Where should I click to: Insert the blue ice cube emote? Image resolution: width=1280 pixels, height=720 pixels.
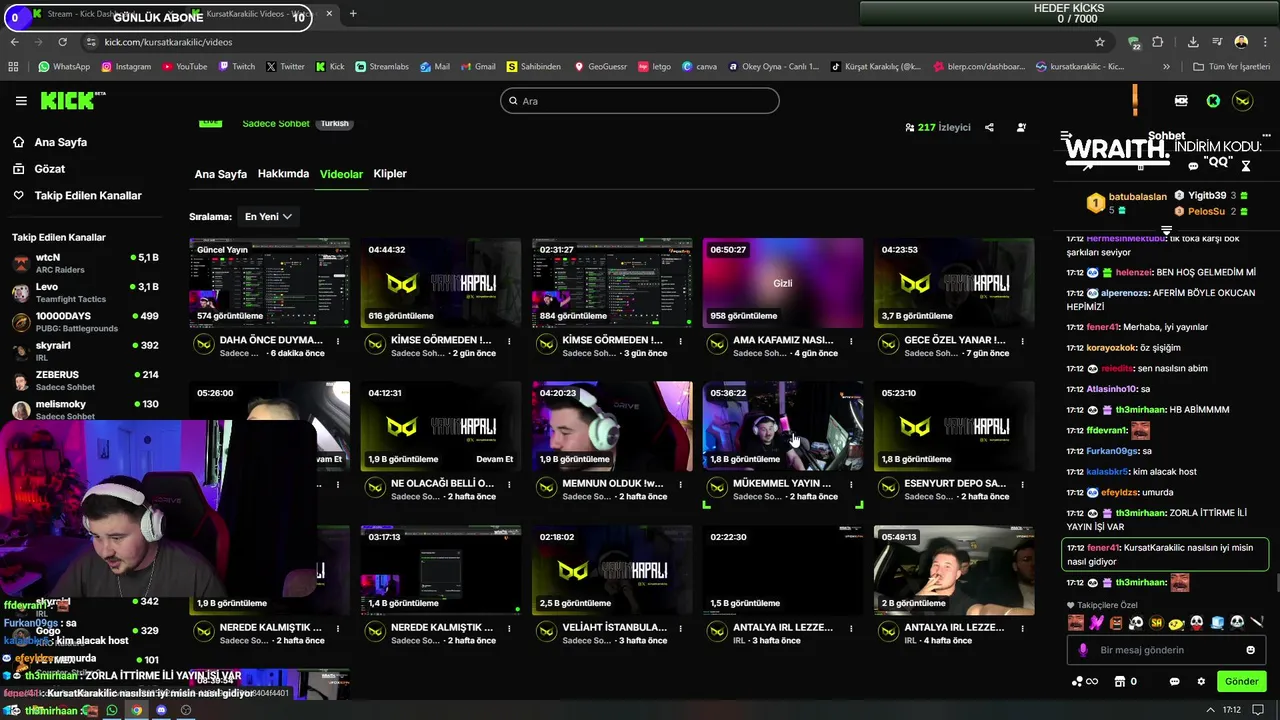1217,623
